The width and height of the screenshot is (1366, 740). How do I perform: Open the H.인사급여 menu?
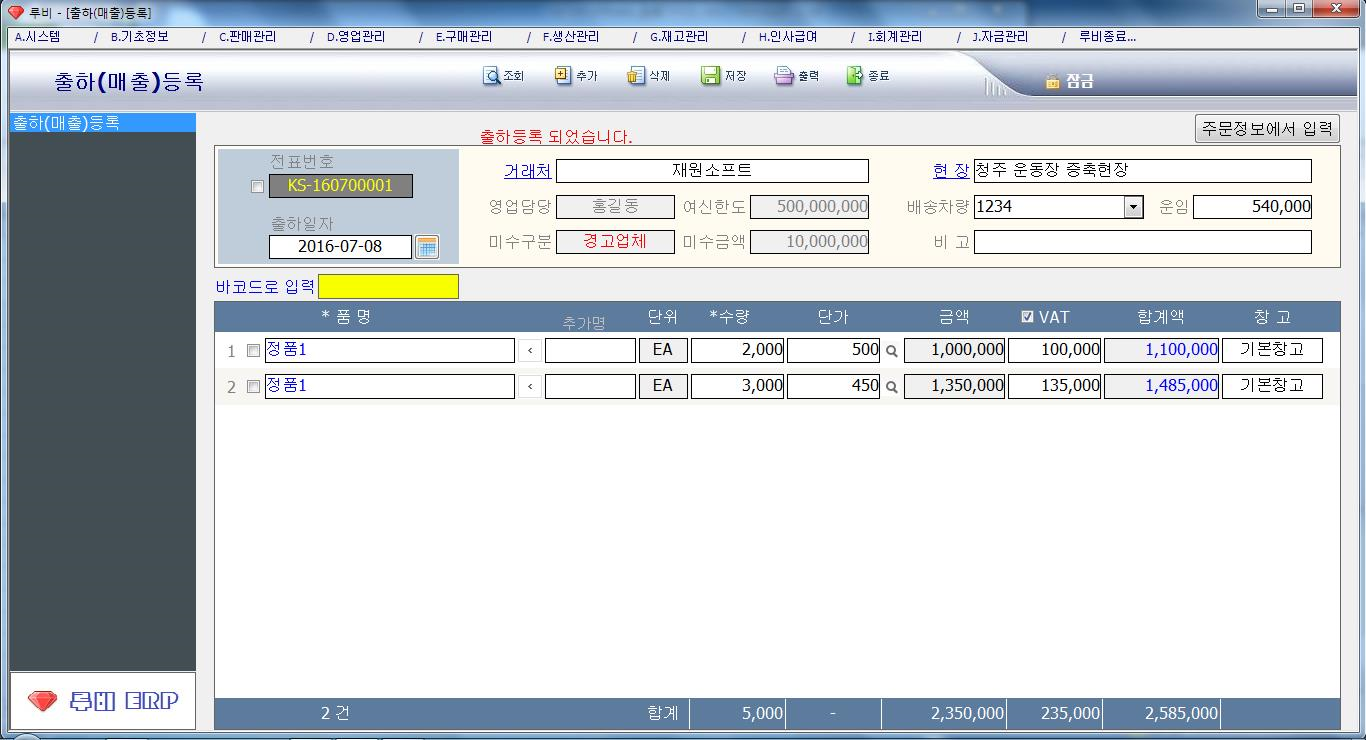click(x=787, y=37)
